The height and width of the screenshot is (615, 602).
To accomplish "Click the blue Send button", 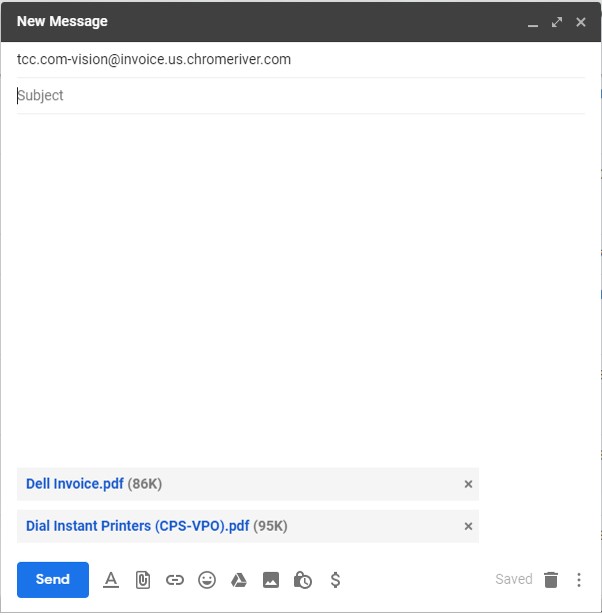I will 53,579.
